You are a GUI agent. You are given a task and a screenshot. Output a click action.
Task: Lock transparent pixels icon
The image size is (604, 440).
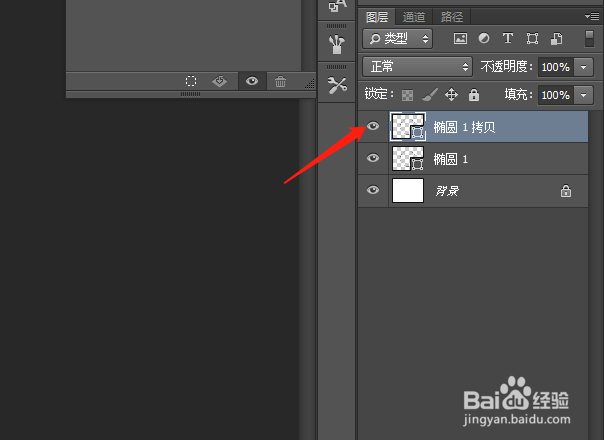(407, 95)
